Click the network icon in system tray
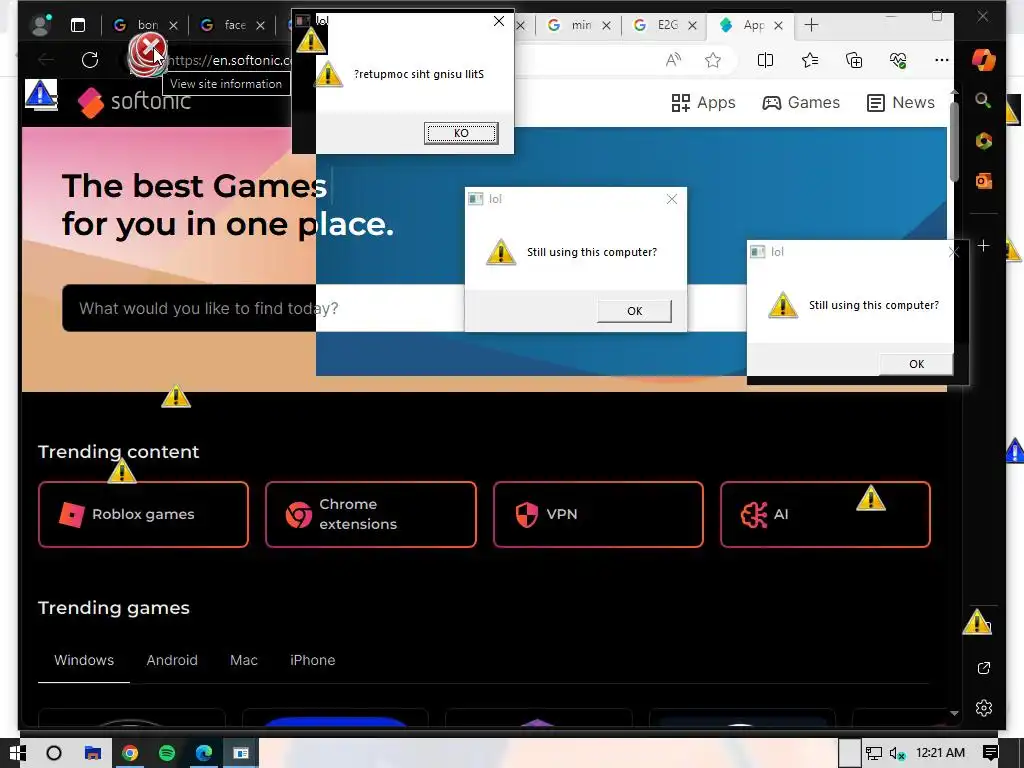This screenshot has height=768, width=1024. (873, 753)
